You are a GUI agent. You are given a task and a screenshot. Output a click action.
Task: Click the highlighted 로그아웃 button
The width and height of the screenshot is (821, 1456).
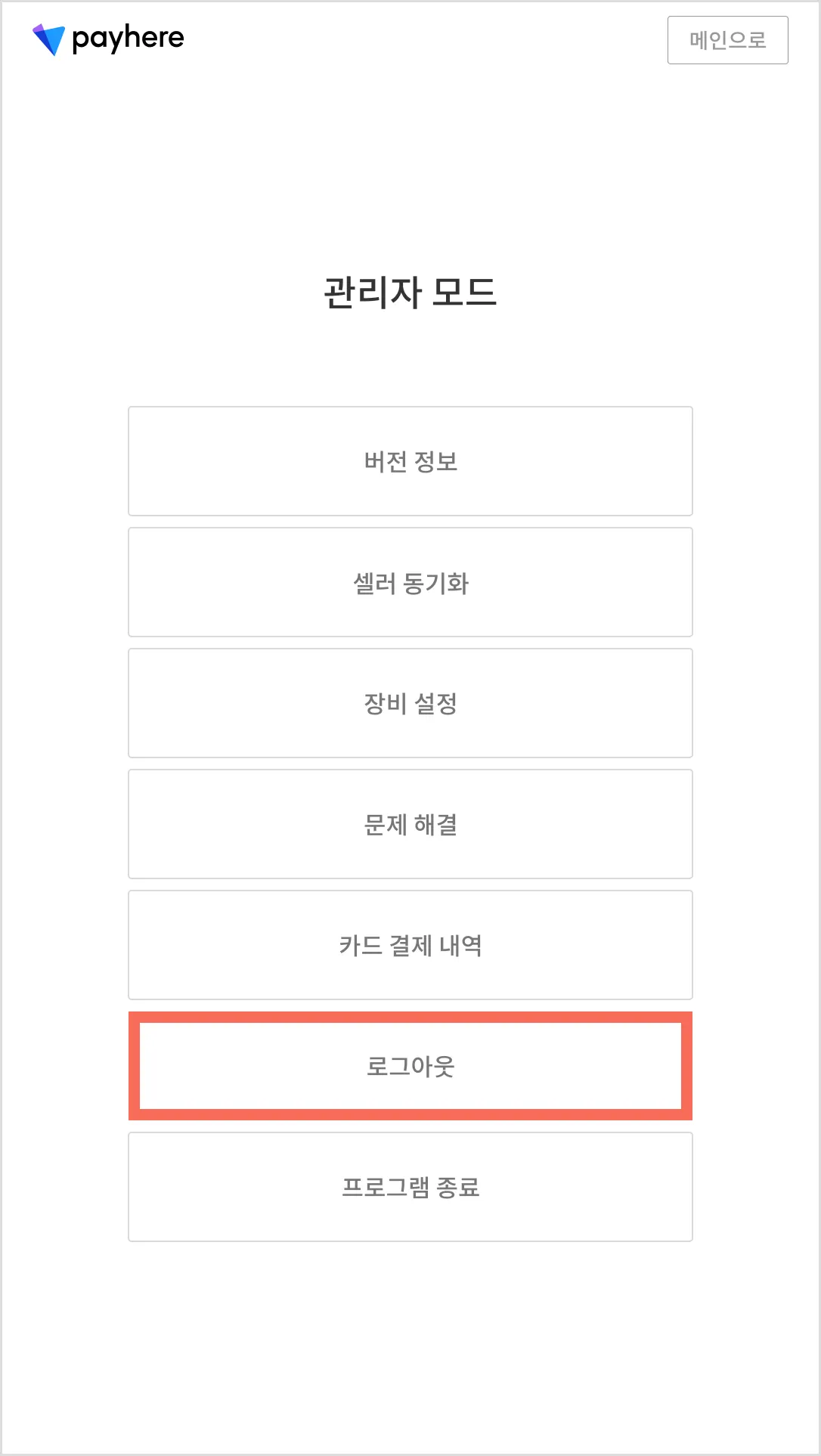pyautogui.click(x=410, y=1066)
